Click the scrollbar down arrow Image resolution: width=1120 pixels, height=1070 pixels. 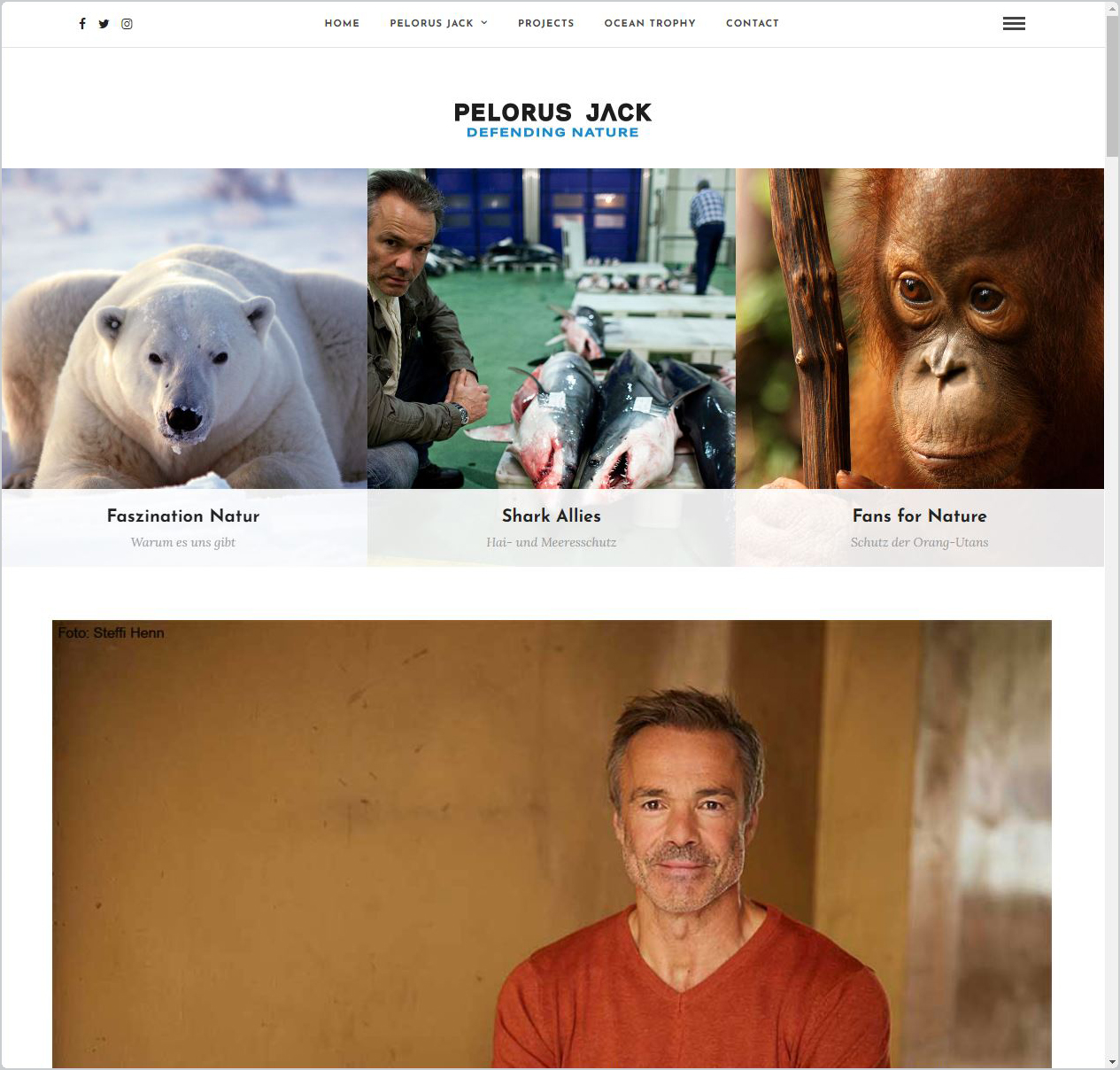[x=1112, y=1061]
